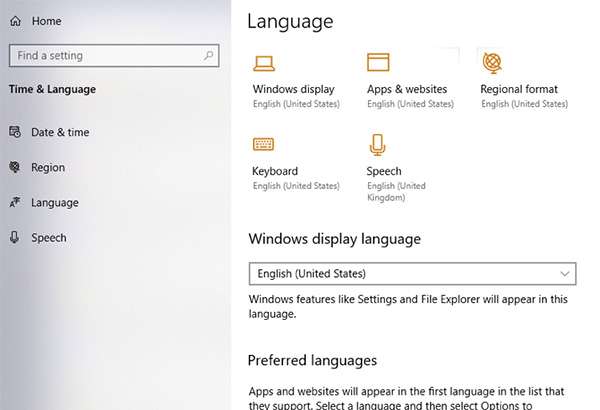The width and height of the screenshot is (600, 410).
Task: Open Date & time settings page
Action: (x=60, y=132)
